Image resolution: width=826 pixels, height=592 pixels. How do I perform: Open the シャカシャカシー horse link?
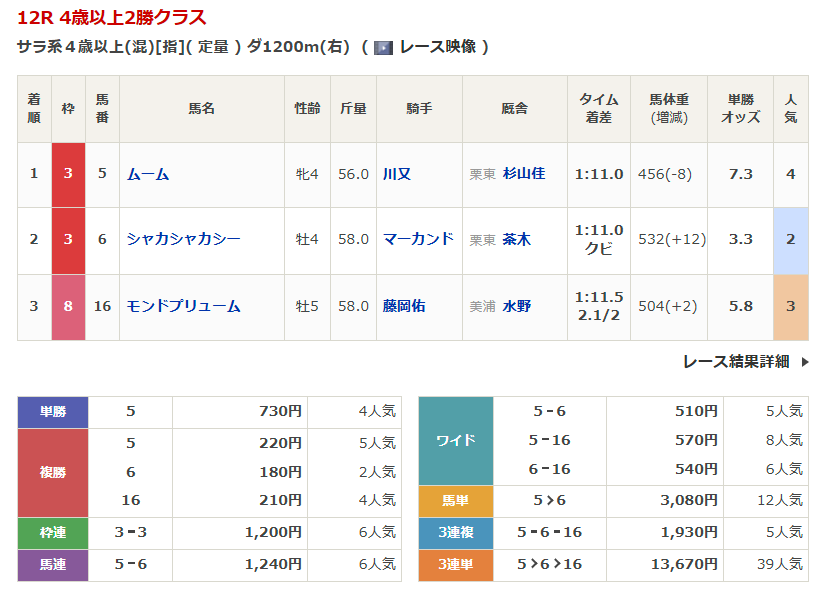183,239
